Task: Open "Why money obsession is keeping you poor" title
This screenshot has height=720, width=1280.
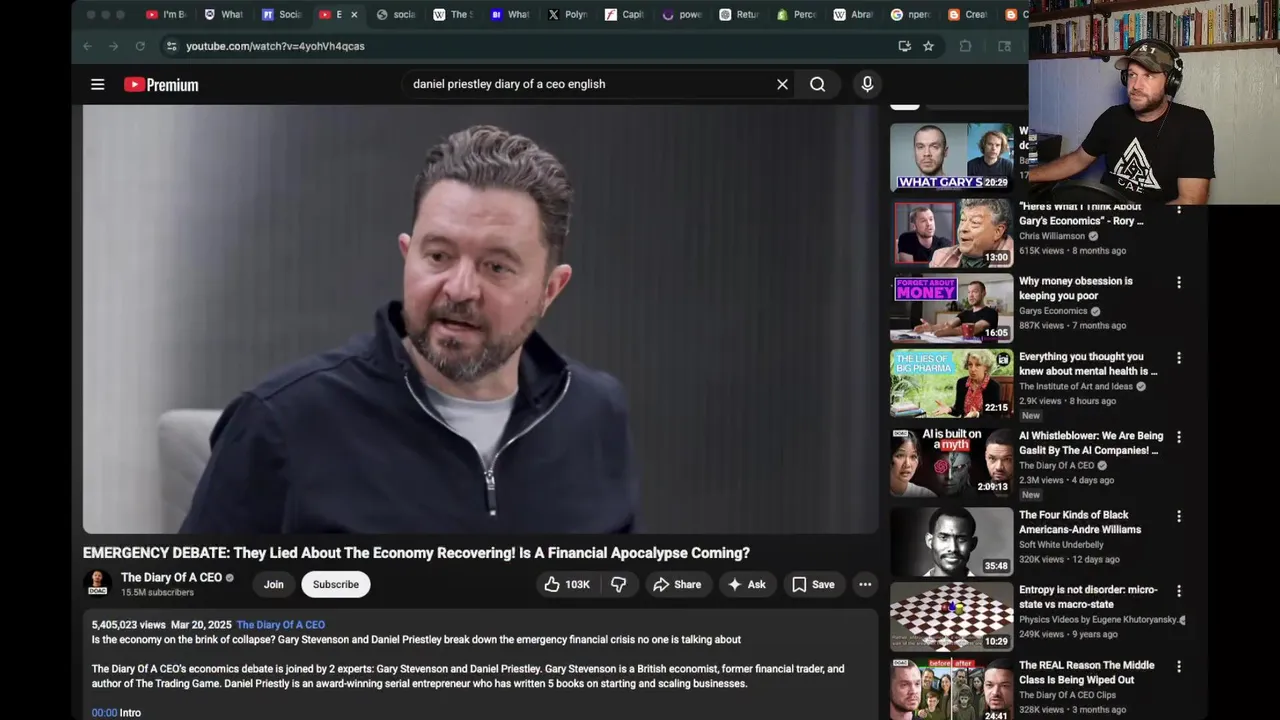Action: pyautogui.click(x=1076, y=289)
